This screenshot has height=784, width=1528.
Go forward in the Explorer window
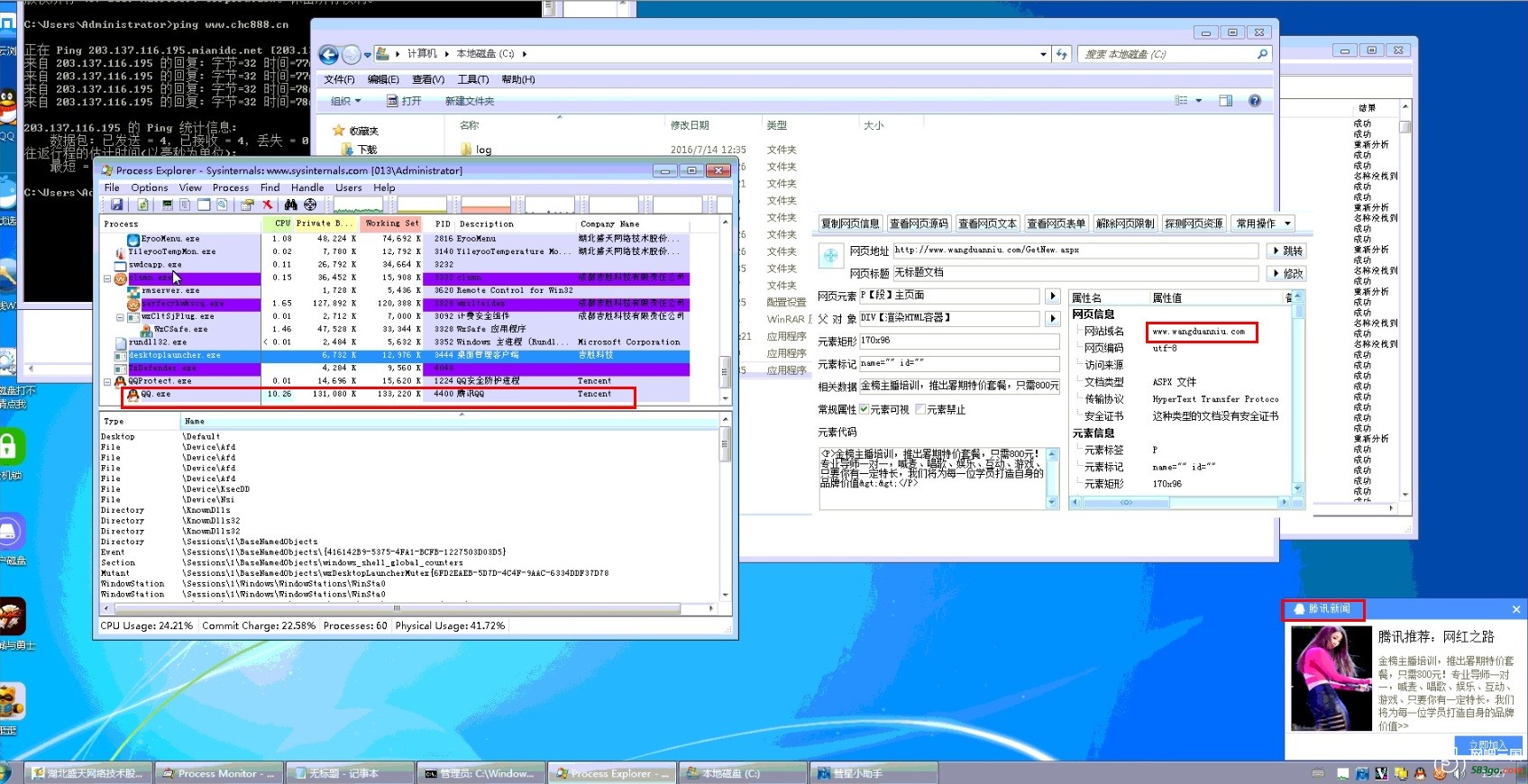(352, 55)
